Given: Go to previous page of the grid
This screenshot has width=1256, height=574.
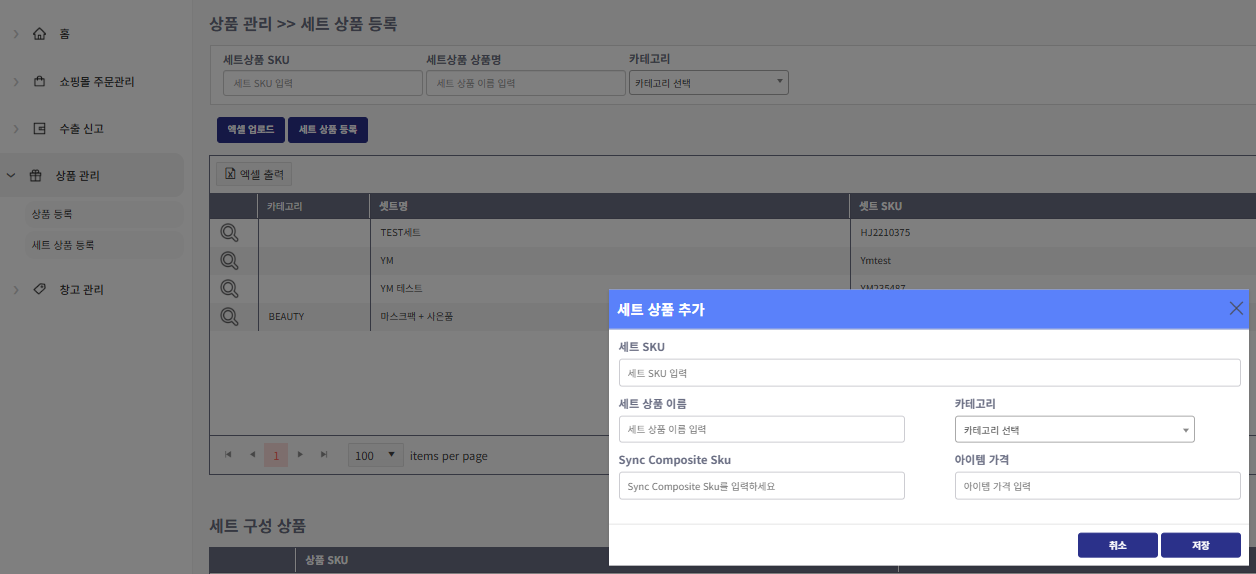Looking at the screenshot, I should tap(252, 455).
